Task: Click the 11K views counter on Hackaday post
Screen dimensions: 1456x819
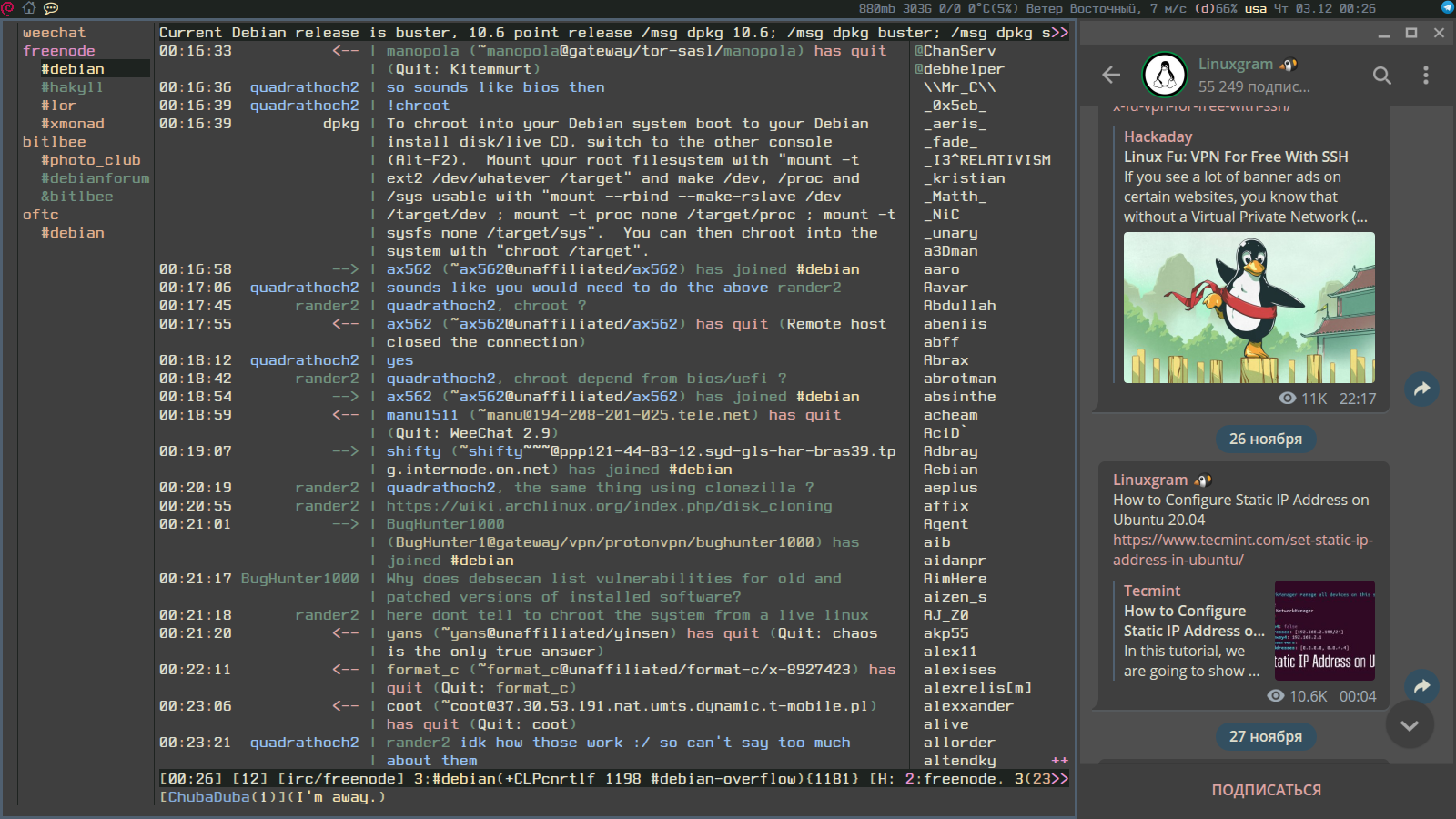Action: [1303, 399]
